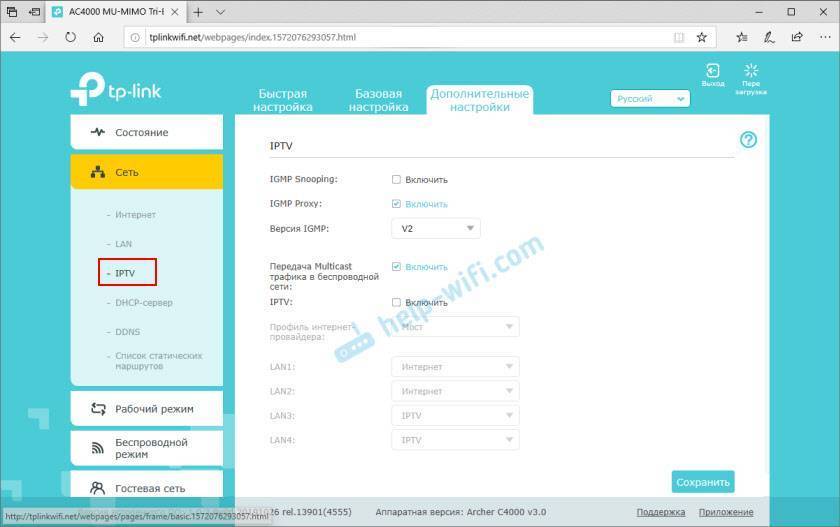Open the Рабочий режим section
Screen dimensions: 840x527
coord(147,409)
